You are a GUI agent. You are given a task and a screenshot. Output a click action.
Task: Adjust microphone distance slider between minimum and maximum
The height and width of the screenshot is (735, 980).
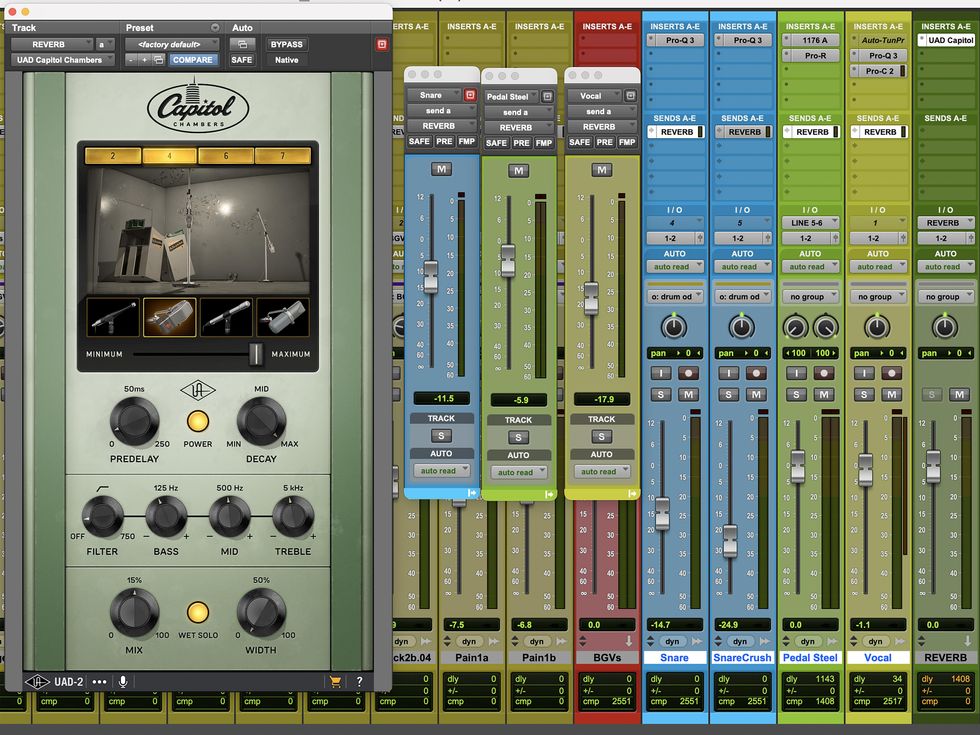[x=256, y=354]
